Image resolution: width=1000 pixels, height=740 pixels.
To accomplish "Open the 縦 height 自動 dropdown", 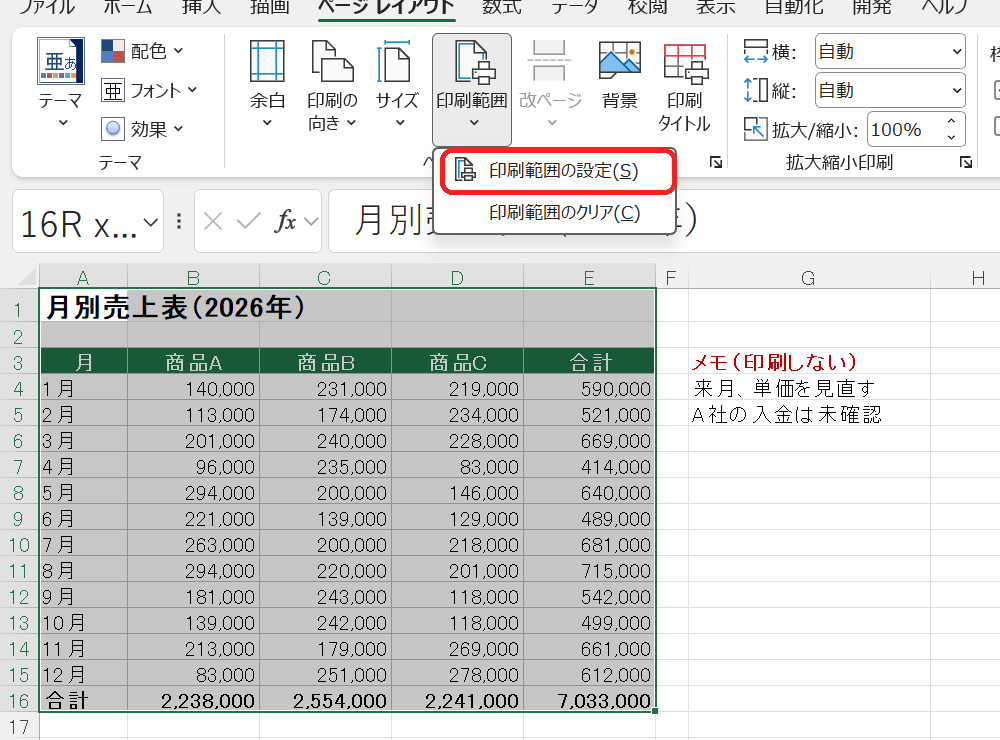I will coord(890,91).
